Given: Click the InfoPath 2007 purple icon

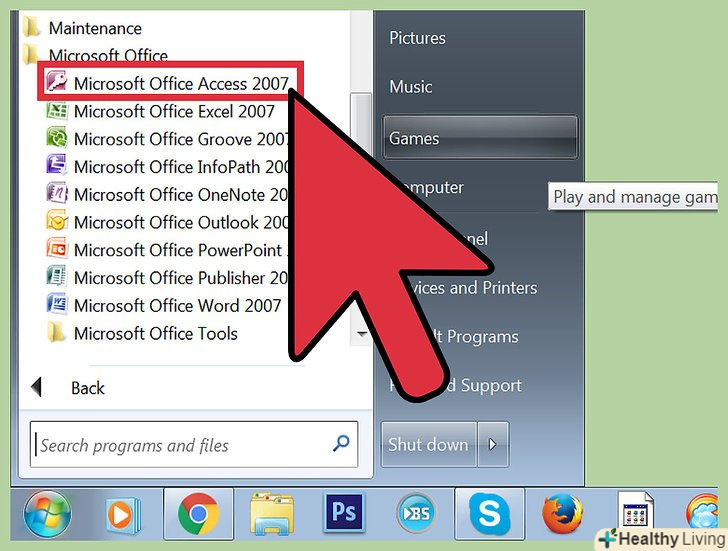Looking at the screenshot, I should (x=57, y=165).
